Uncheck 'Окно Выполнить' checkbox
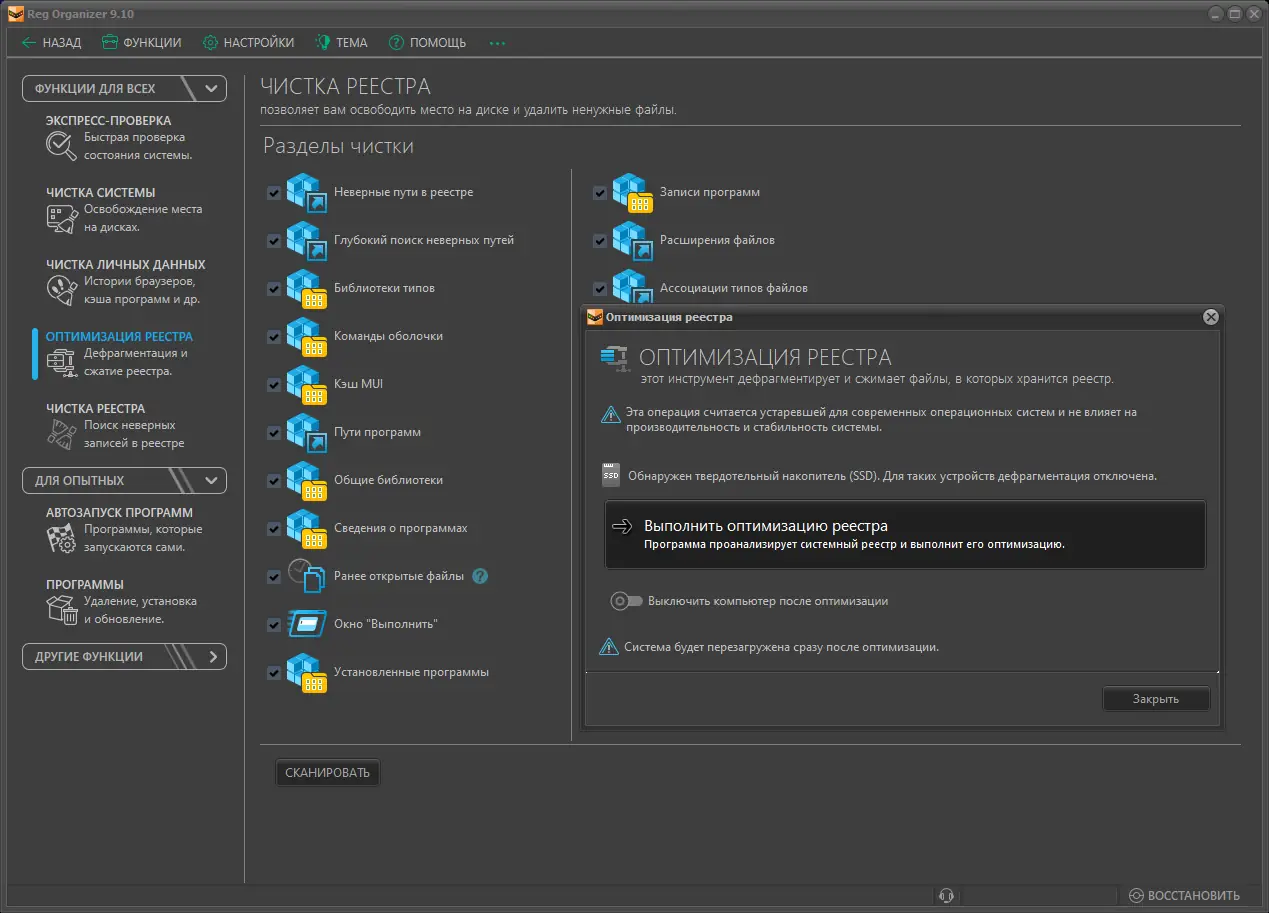The width and height of the screenshot is (1269, 913). [x=274, y=625]
